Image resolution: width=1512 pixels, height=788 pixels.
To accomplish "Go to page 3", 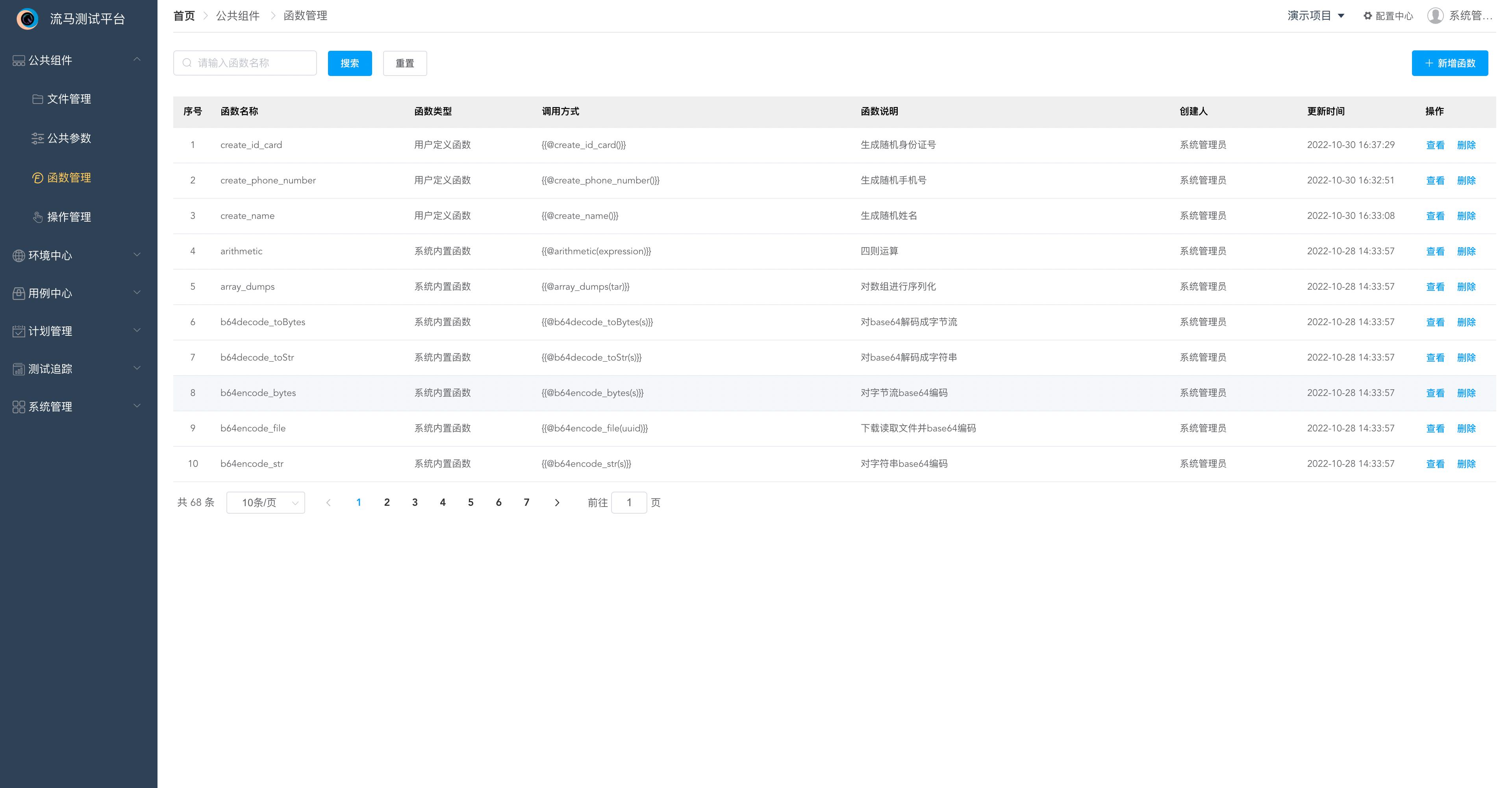I will (415, 503).
